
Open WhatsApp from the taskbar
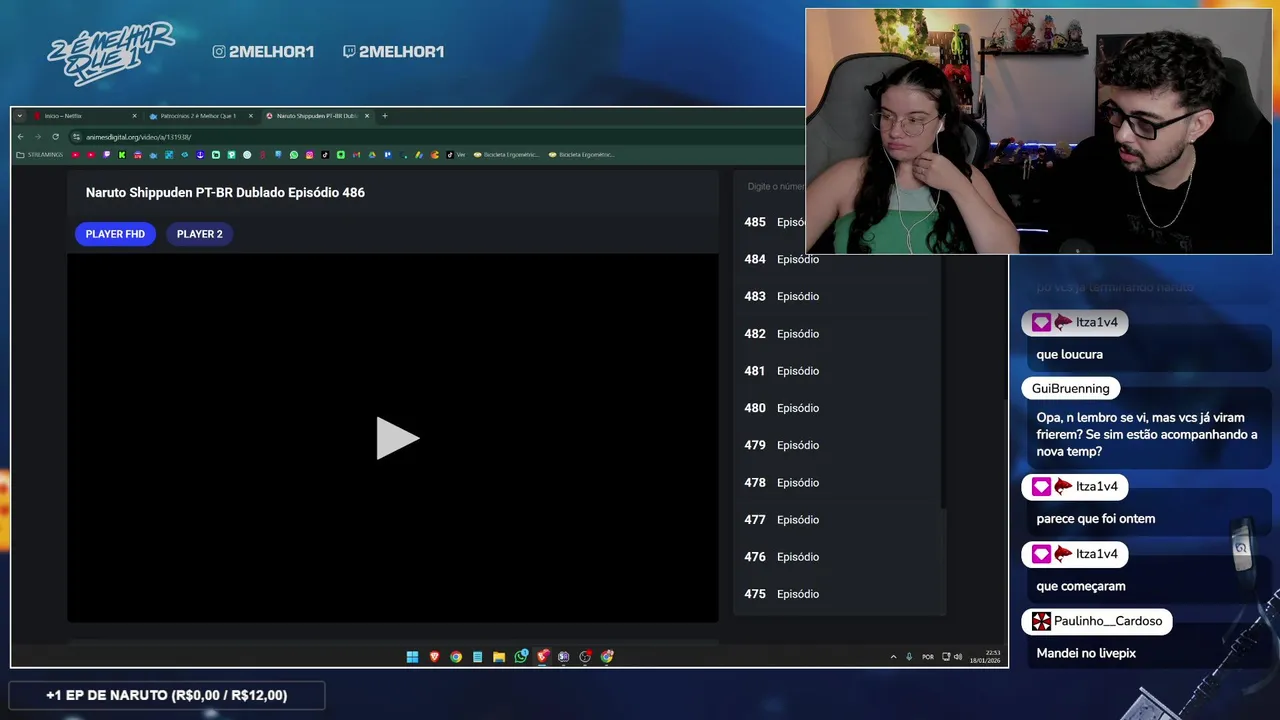tap(521, 657)
